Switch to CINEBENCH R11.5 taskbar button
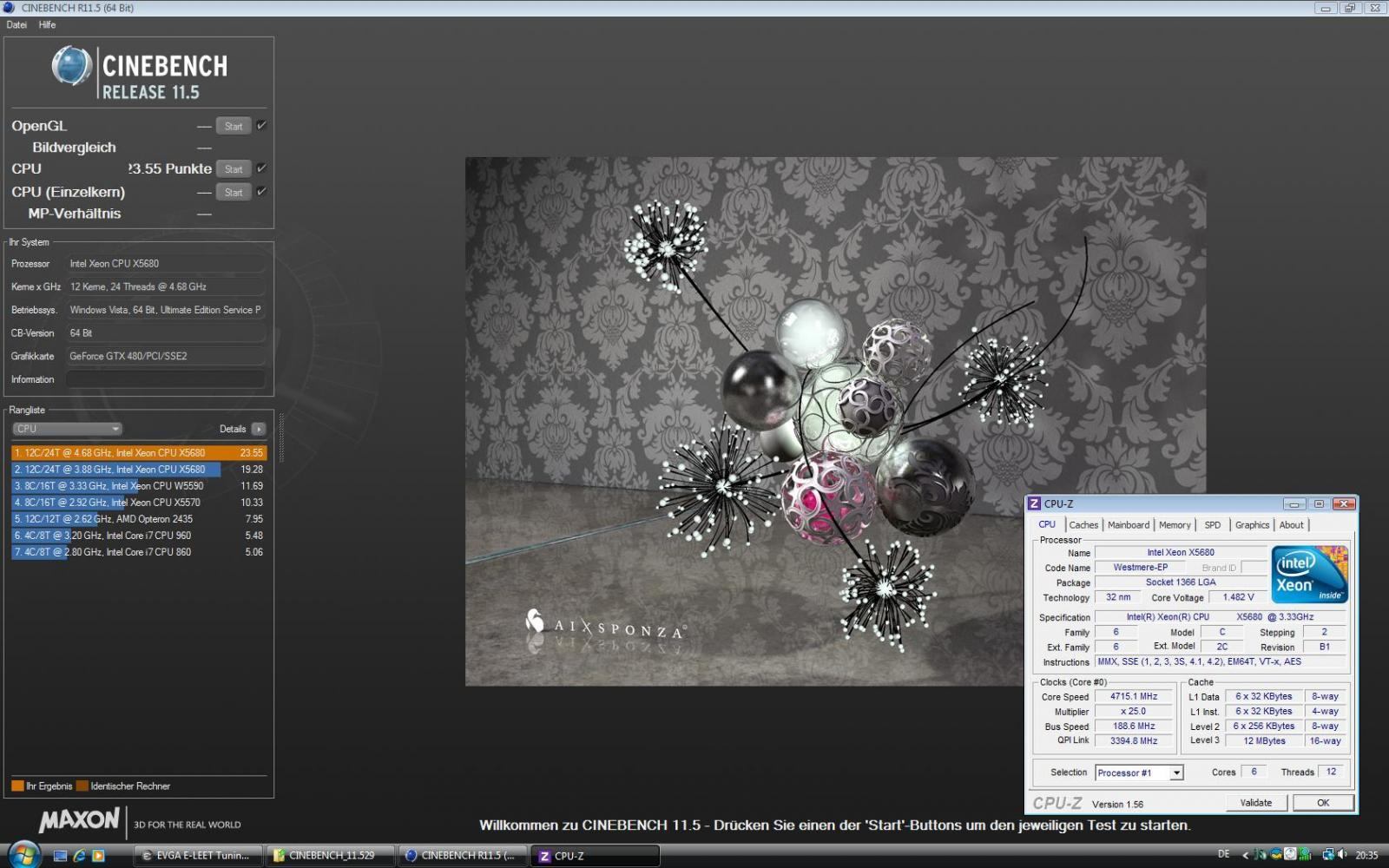The image size is (1389, 868). (x=464, y=855)
